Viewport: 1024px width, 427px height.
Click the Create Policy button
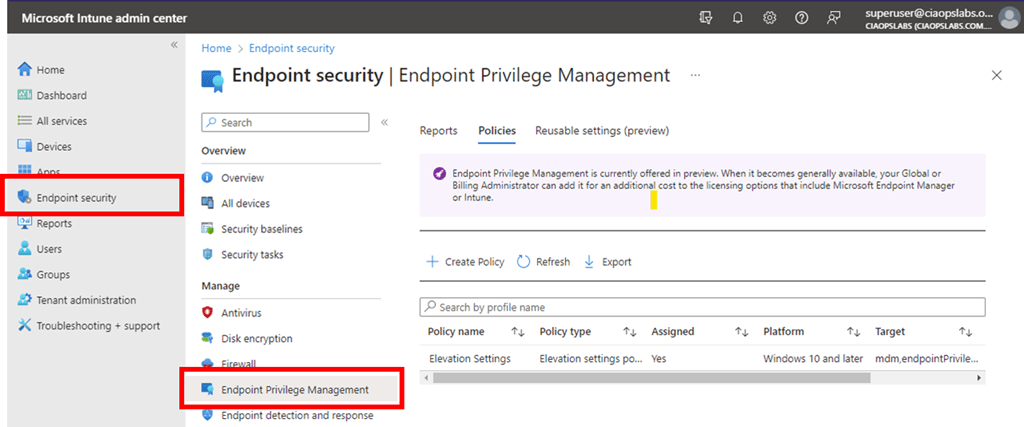(x=465, y=262)
